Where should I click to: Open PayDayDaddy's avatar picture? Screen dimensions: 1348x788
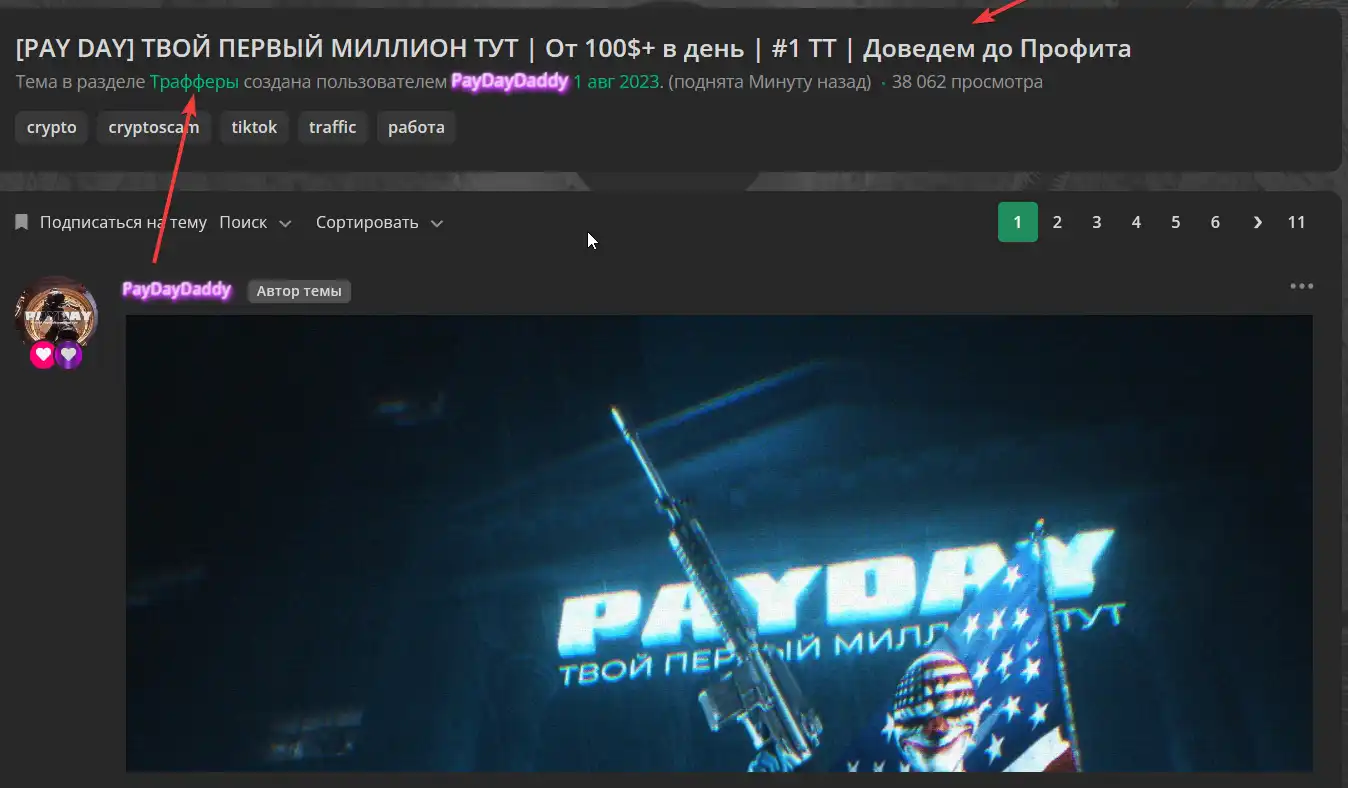pyautogui.click(x=56, y=314)
